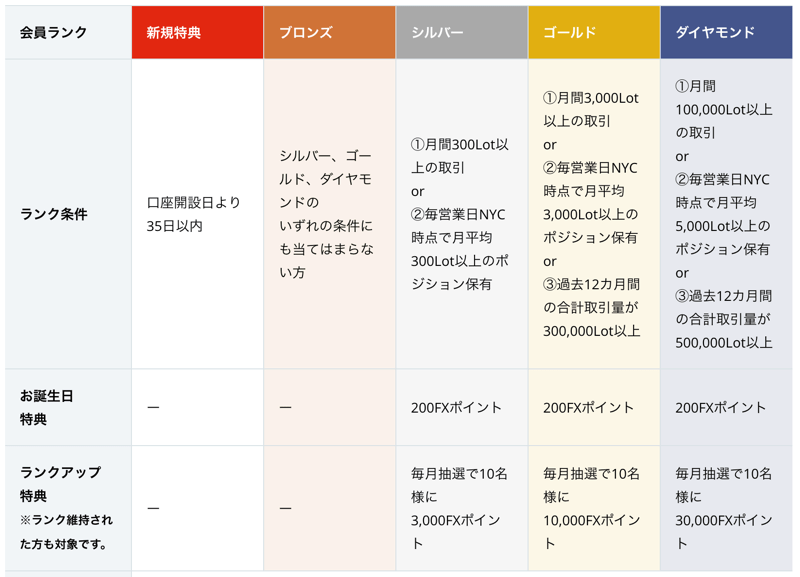Select the シルバー column header
Image resolution: width=800 pixels, height=577 pixels.
(x=462, y=33)
